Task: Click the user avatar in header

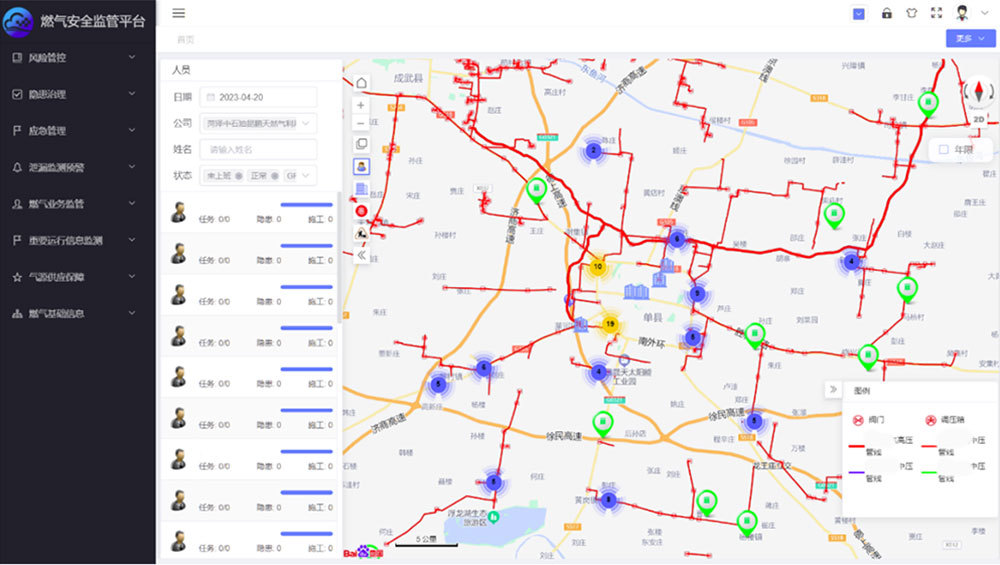Action: coord(962,13)
